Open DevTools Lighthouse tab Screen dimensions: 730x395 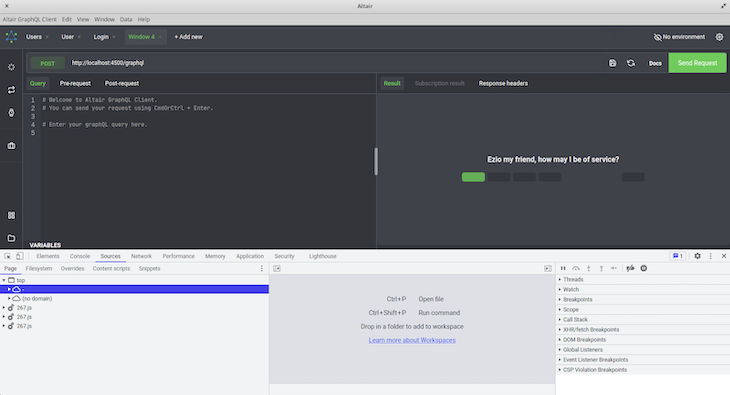pyautogui.click(x=322, y=256)
